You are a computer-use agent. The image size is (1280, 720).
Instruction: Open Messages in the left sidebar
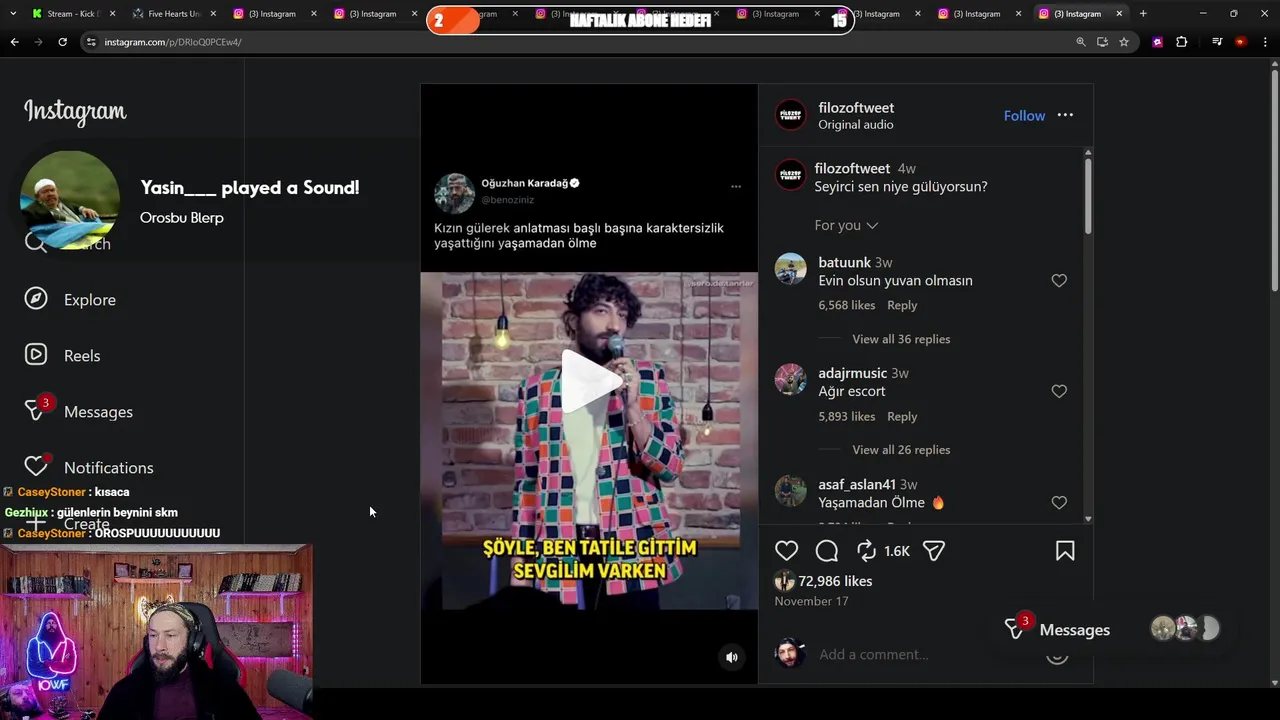click(x=78, y=411)
